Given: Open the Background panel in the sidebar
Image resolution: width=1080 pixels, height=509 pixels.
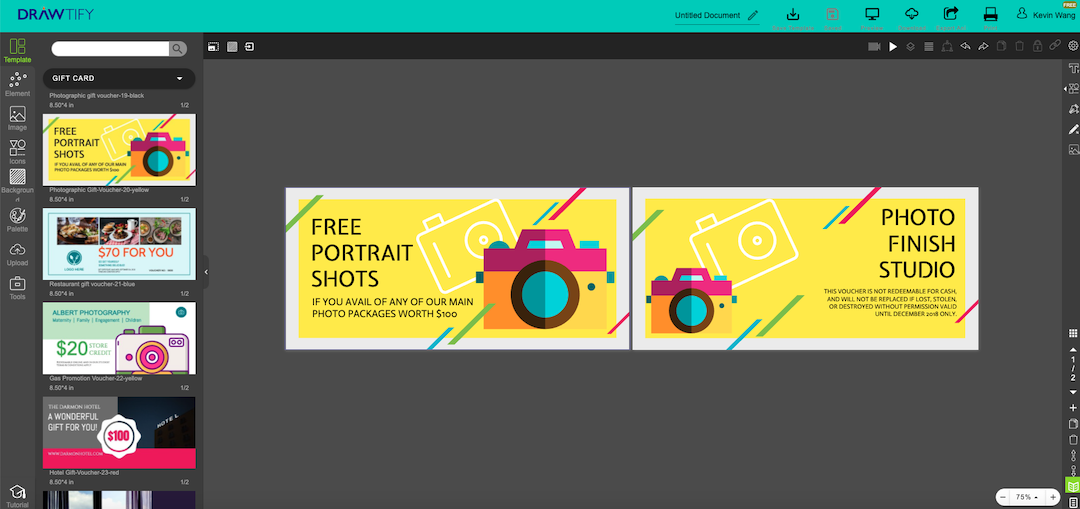Looking at the screenshot, I should [x=17, y=186].
